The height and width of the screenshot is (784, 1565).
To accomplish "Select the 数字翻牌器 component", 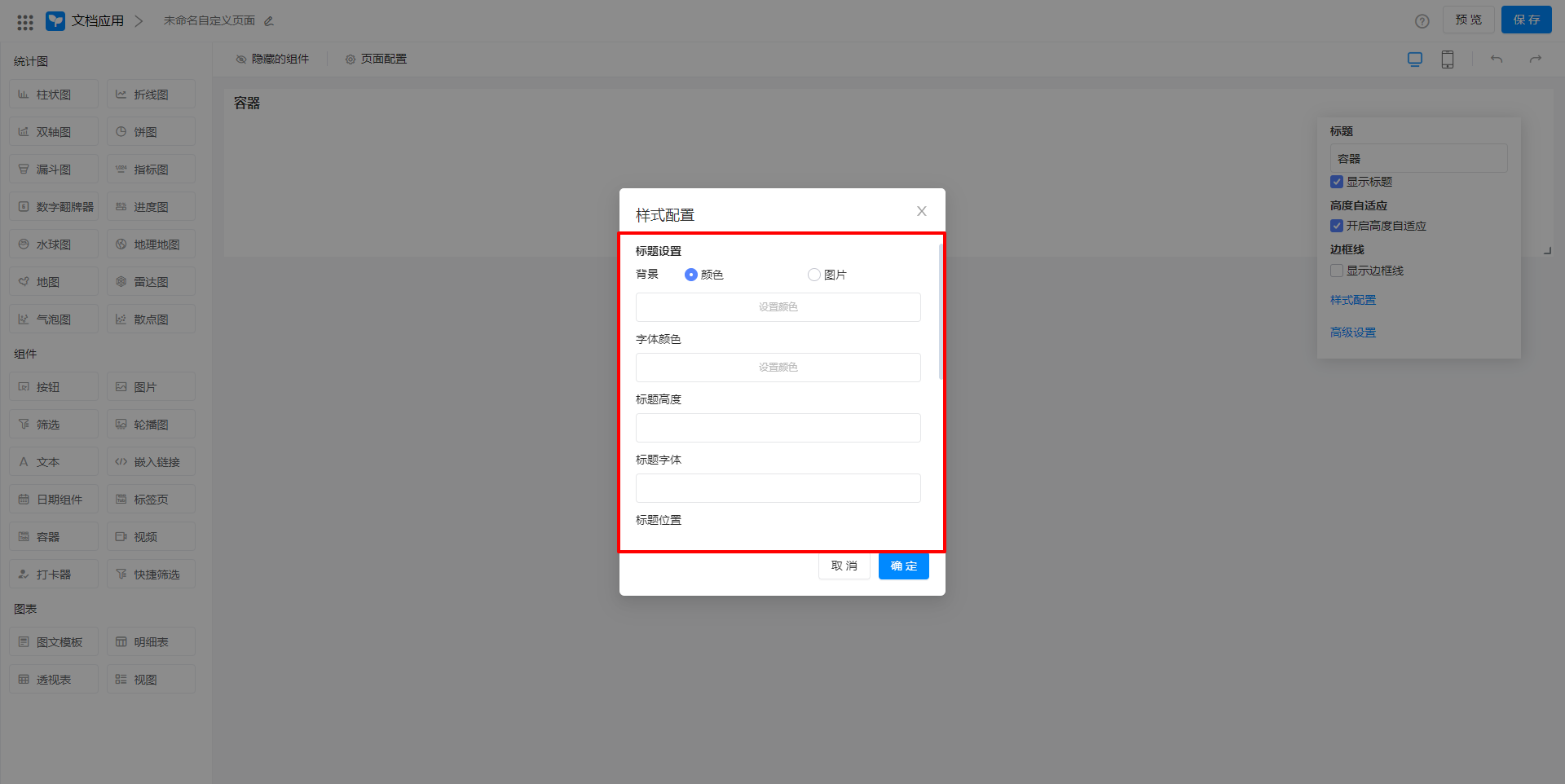I will coord(53,206).
